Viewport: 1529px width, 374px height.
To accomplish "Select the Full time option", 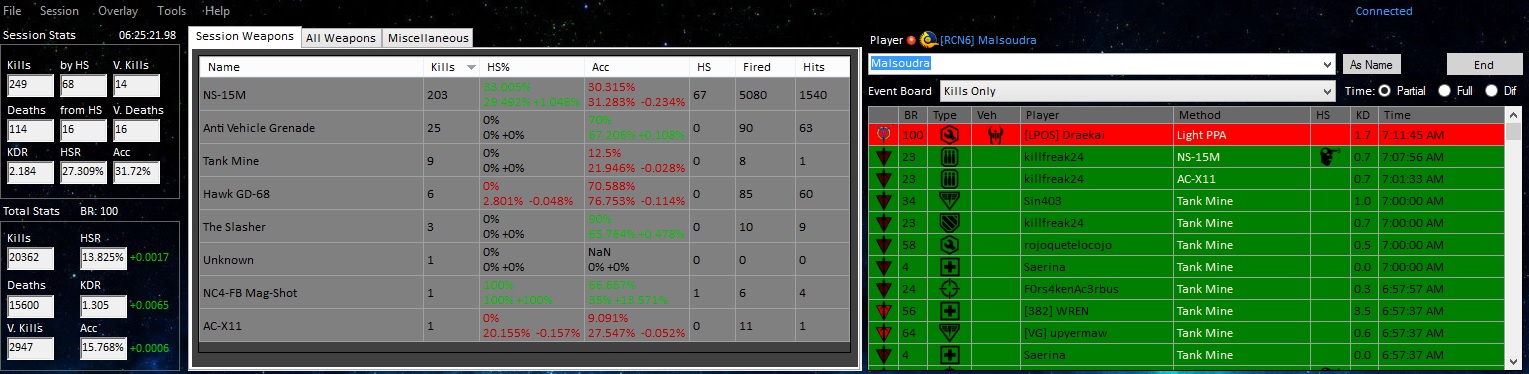I will tap(1445, 91).
